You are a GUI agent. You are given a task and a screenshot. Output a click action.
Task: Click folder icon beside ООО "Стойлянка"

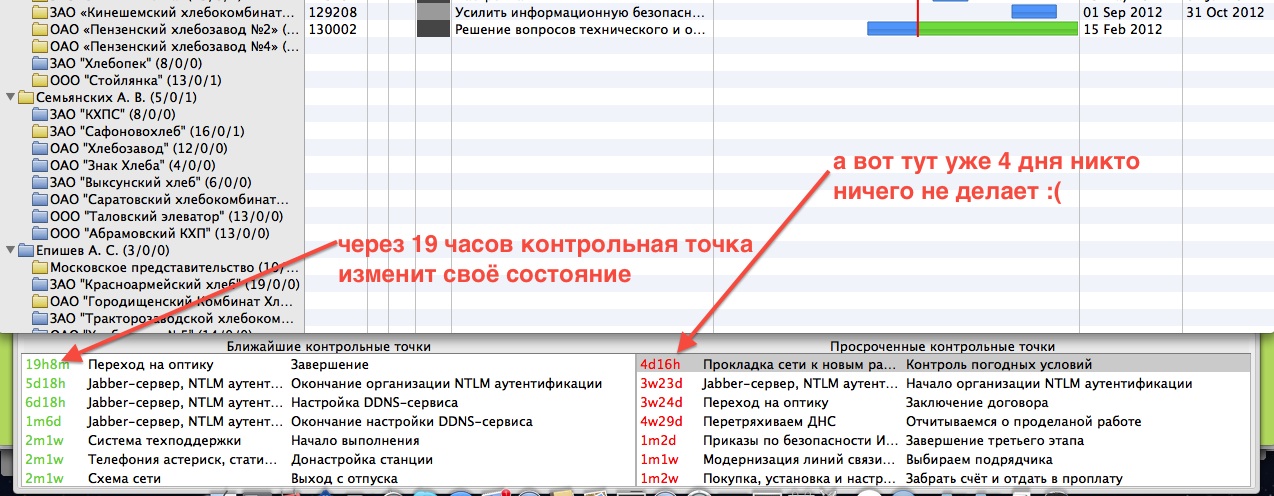click(40, 80)
